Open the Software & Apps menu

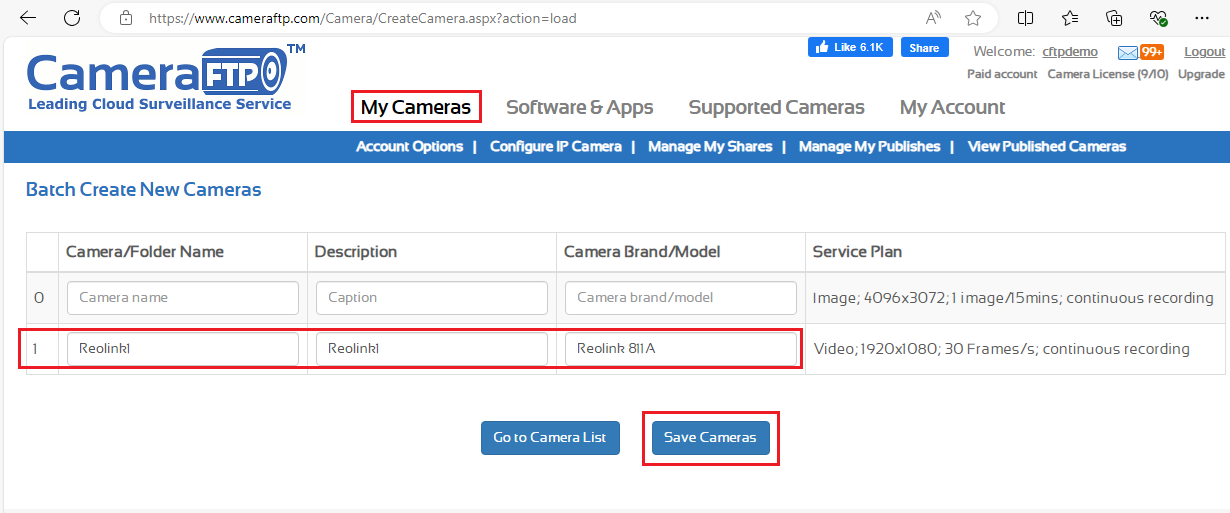(x=580, y=107)
